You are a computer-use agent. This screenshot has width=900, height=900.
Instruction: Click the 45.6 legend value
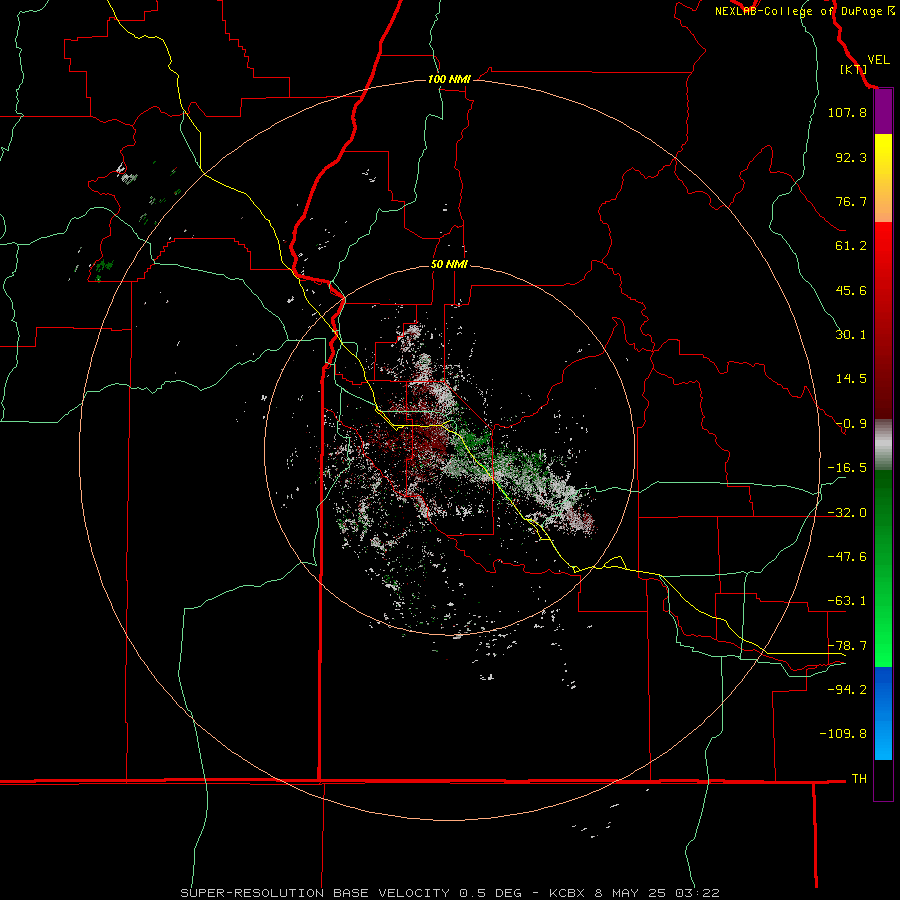[851, 290]
